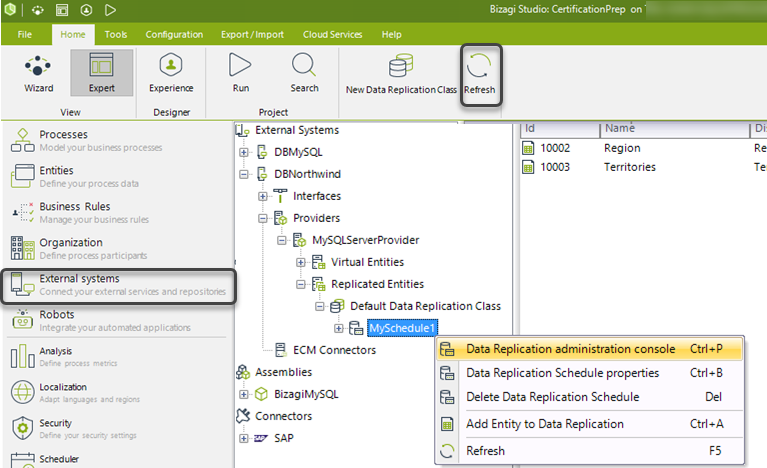Collapse the Replicated Entities node
This screenshot has width=767, height=468.
(x=301, y=284)
